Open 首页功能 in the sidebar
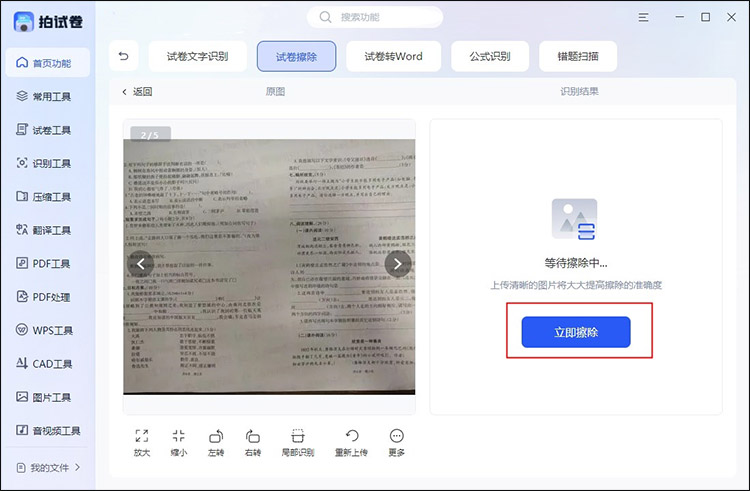The height and width of the screenshot is (491, 750). (x=47, y=63)
